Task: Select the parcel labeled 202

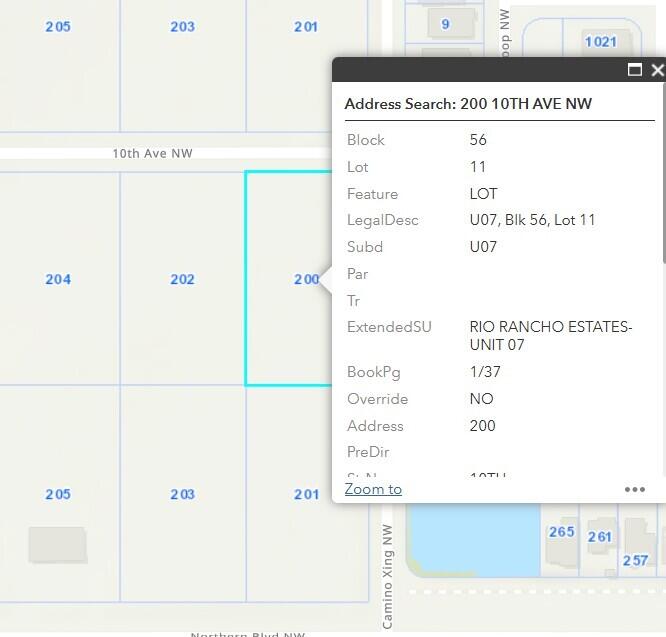Action: pyautogui.click(x=182, y=279)
